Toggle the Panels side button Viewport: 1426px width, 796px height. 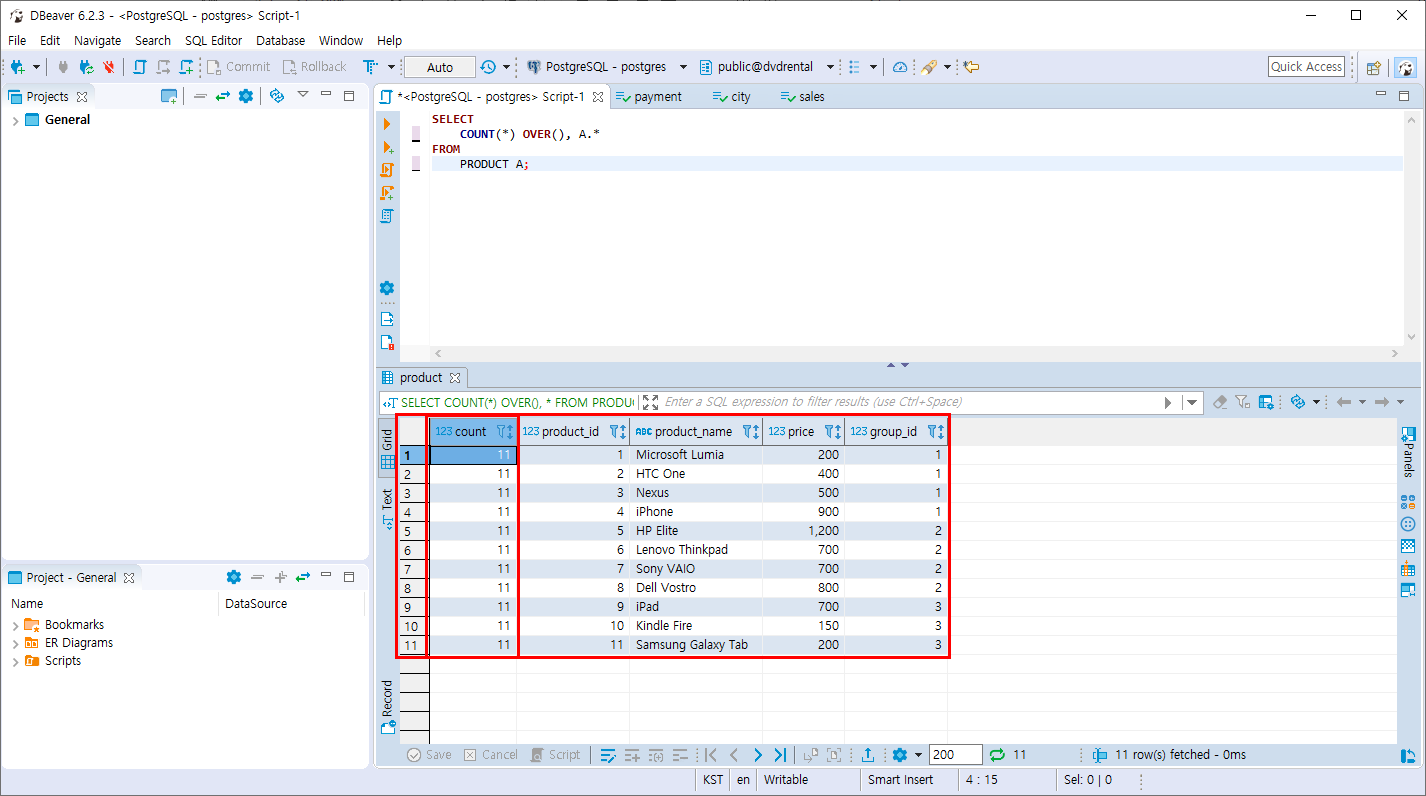pyautogui.click(x=1408, y=451)
